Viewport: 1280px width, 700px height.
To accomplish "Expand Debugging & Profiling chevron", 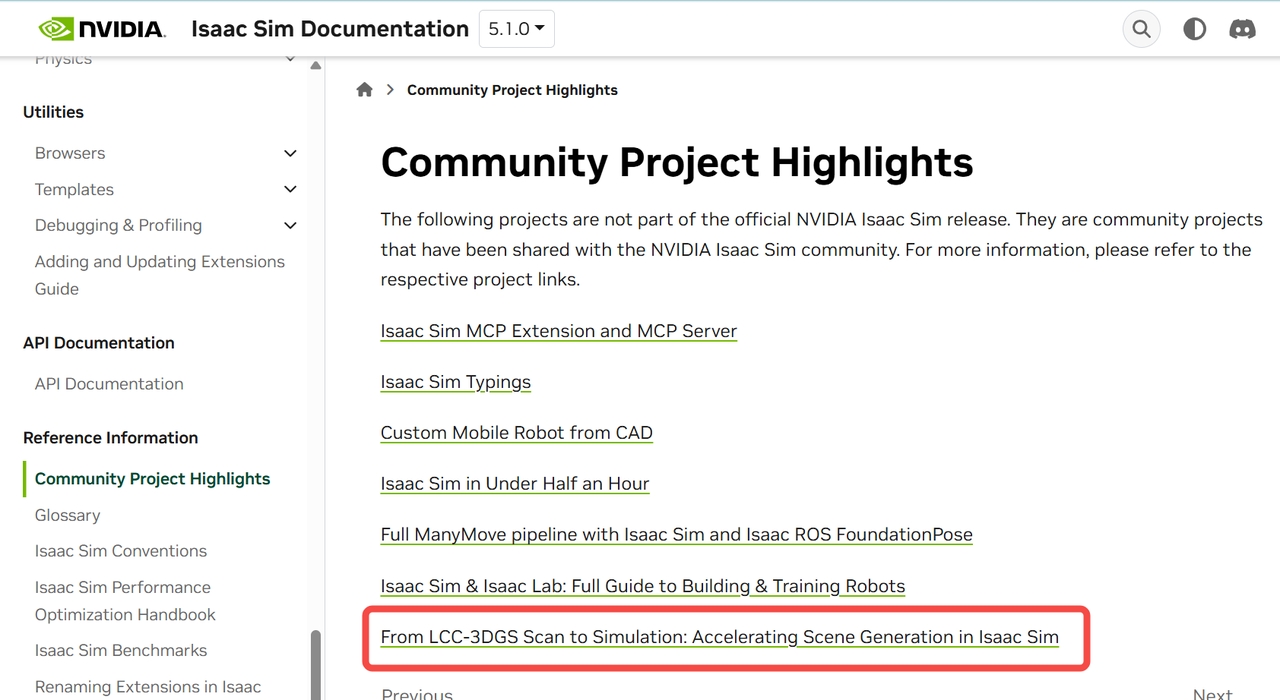I will tap(290, 225).
